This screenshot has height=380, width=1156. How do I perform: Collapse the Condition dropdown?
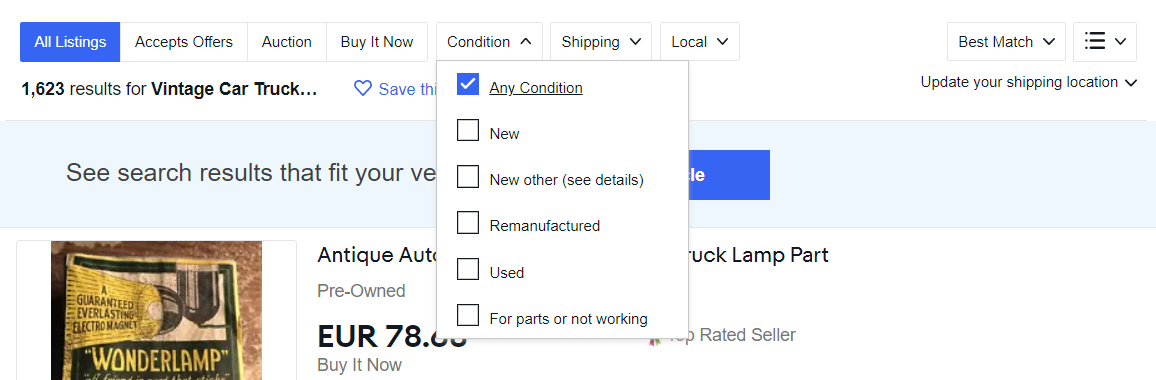490,42
